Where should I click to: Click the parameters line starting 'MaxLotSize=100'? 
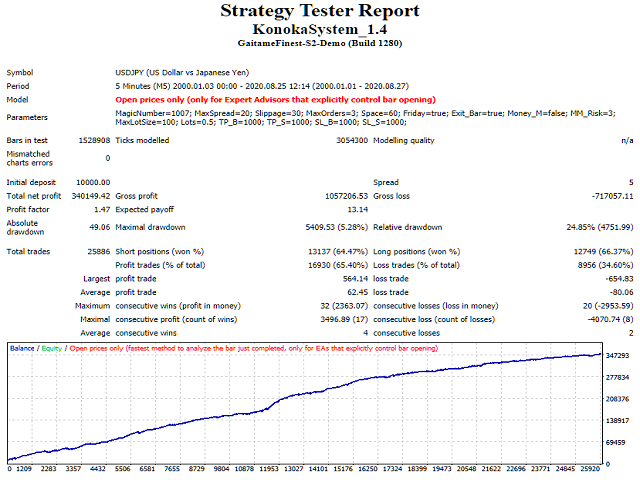261,122
